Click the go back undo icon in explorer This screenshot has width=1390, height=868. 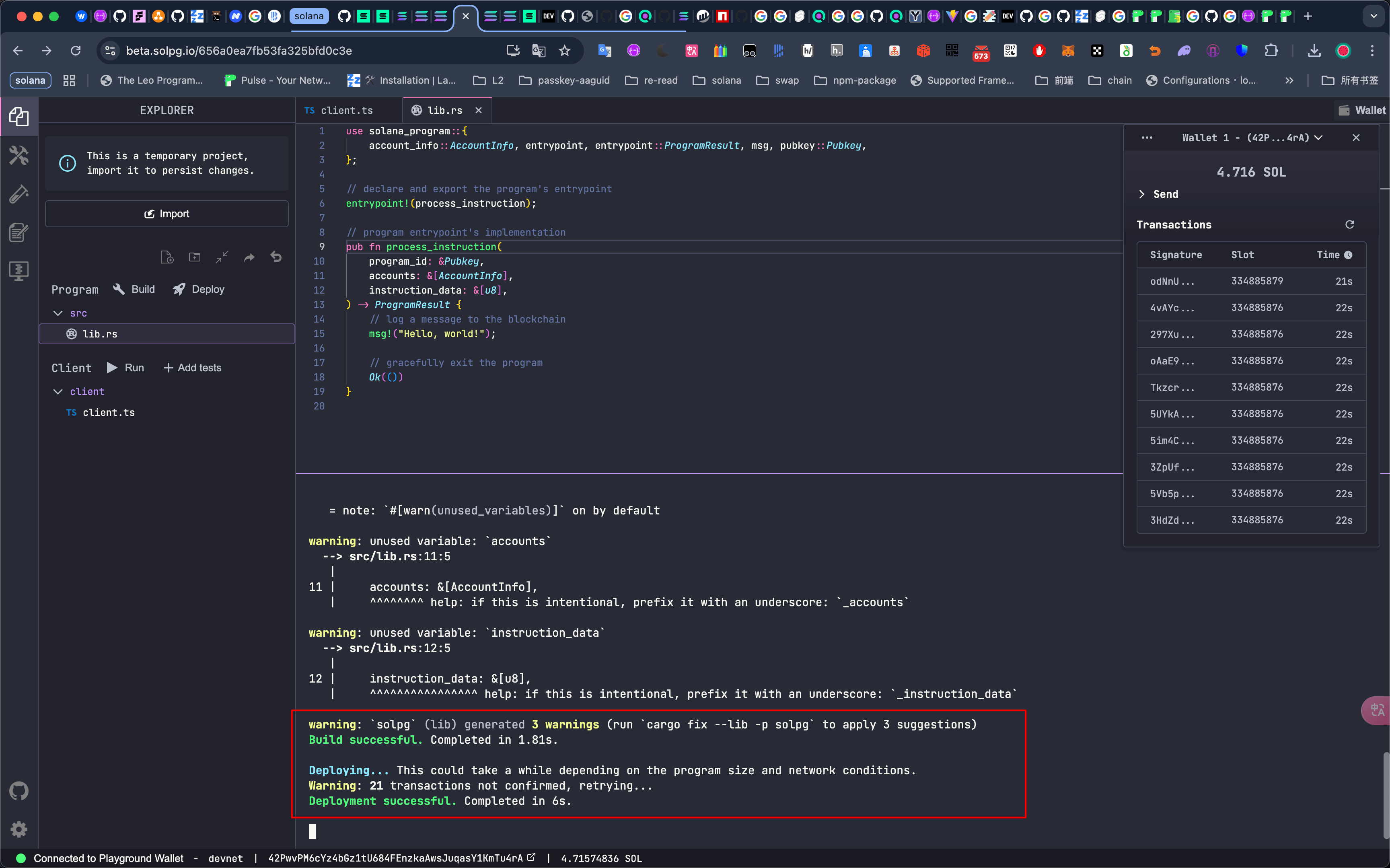(276, 257)
